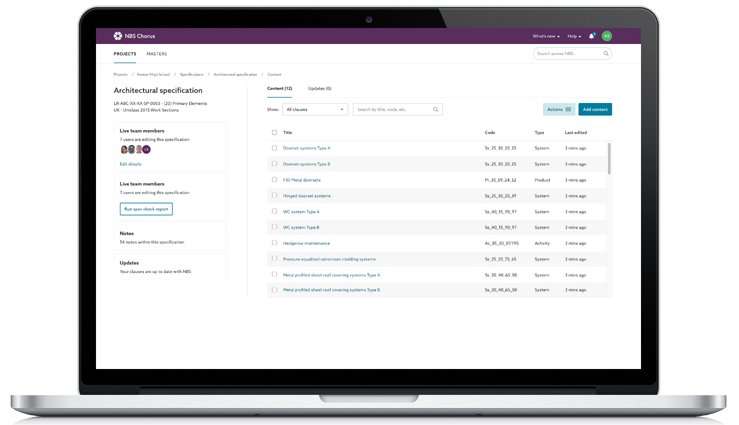The image size is (739, 425).
Task: Click the magnifier in title/code search box
Action: pyautogui.click(x=435, y=109)
